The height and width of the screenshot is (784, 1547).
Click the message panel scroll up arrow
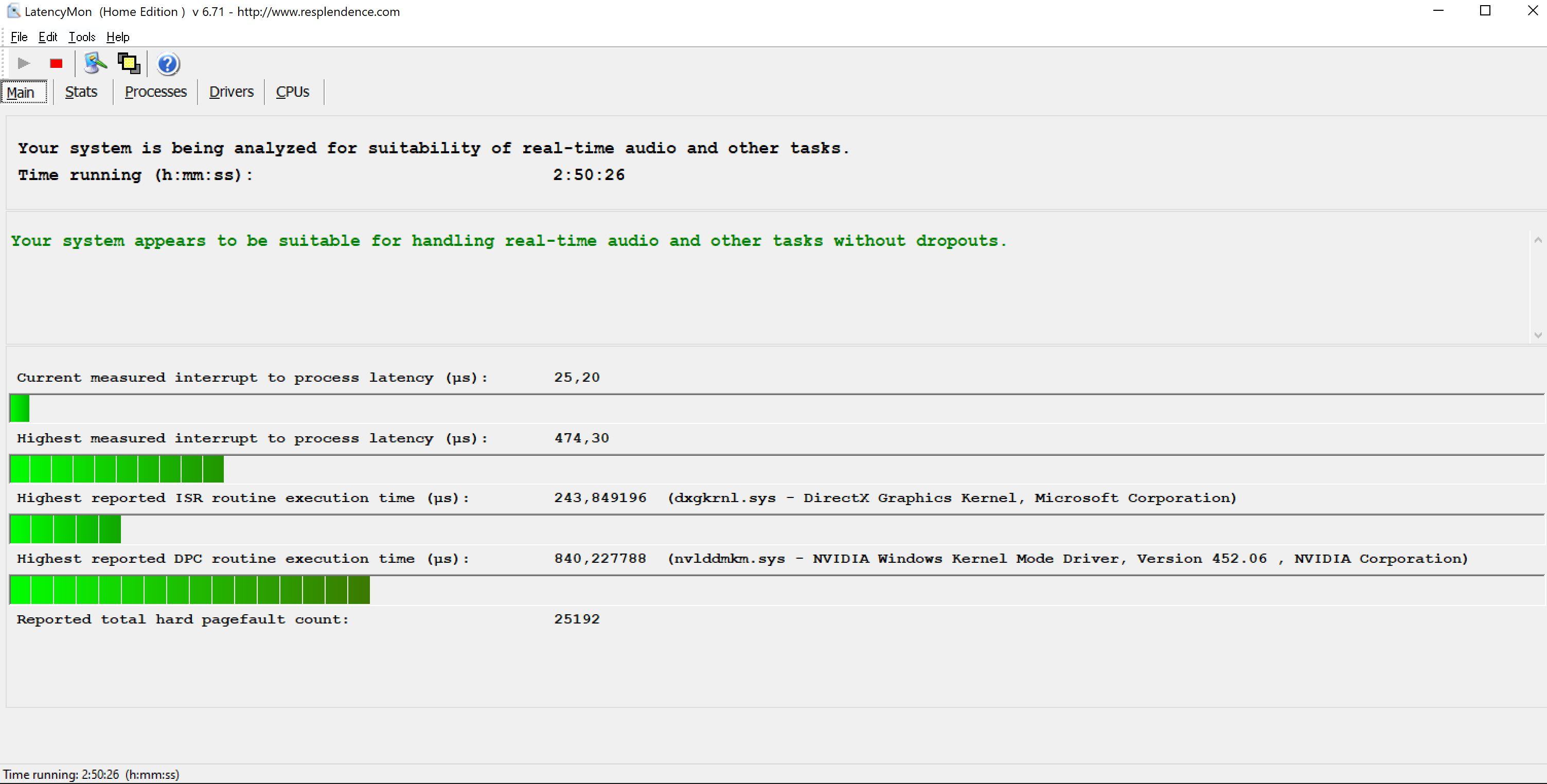click(1537, 240)
